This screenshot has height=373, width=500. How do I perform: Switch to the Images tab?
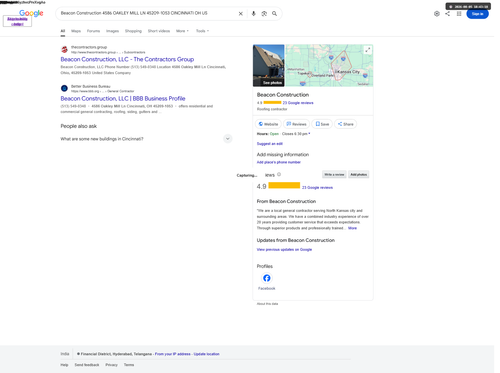click(x=112, y=31)
